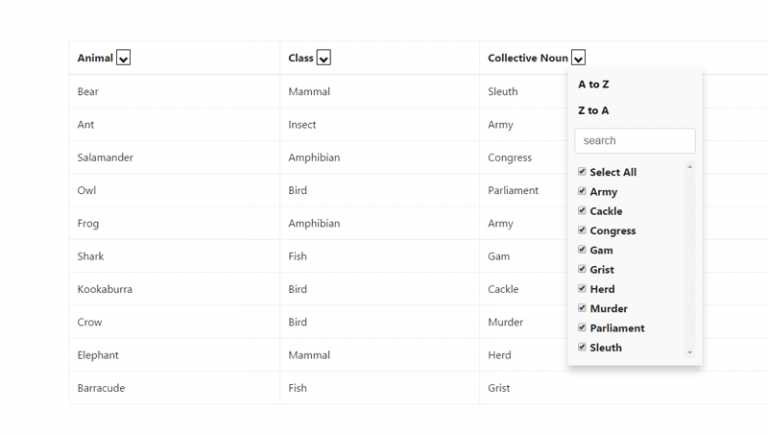
Task: Toggle the Gam filter checkbox
Action: 581,250
